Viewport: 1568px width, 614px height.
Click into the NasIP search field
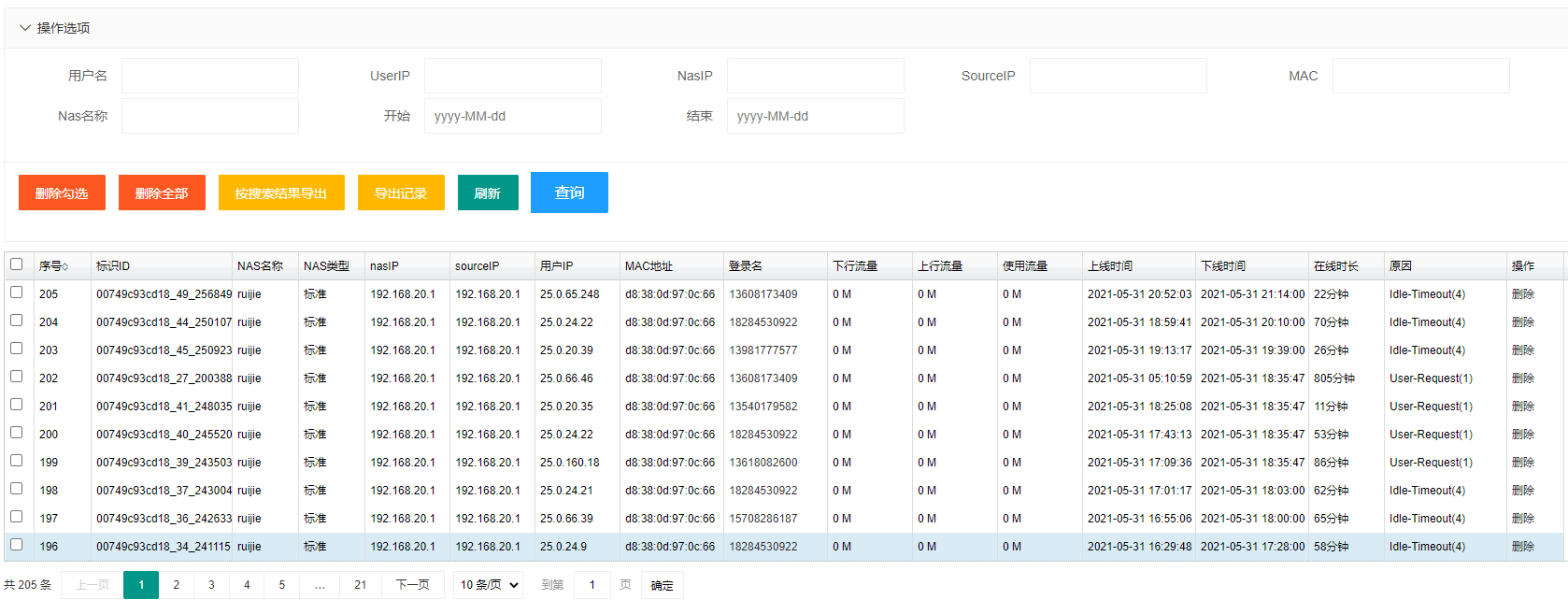pos(816,76)
